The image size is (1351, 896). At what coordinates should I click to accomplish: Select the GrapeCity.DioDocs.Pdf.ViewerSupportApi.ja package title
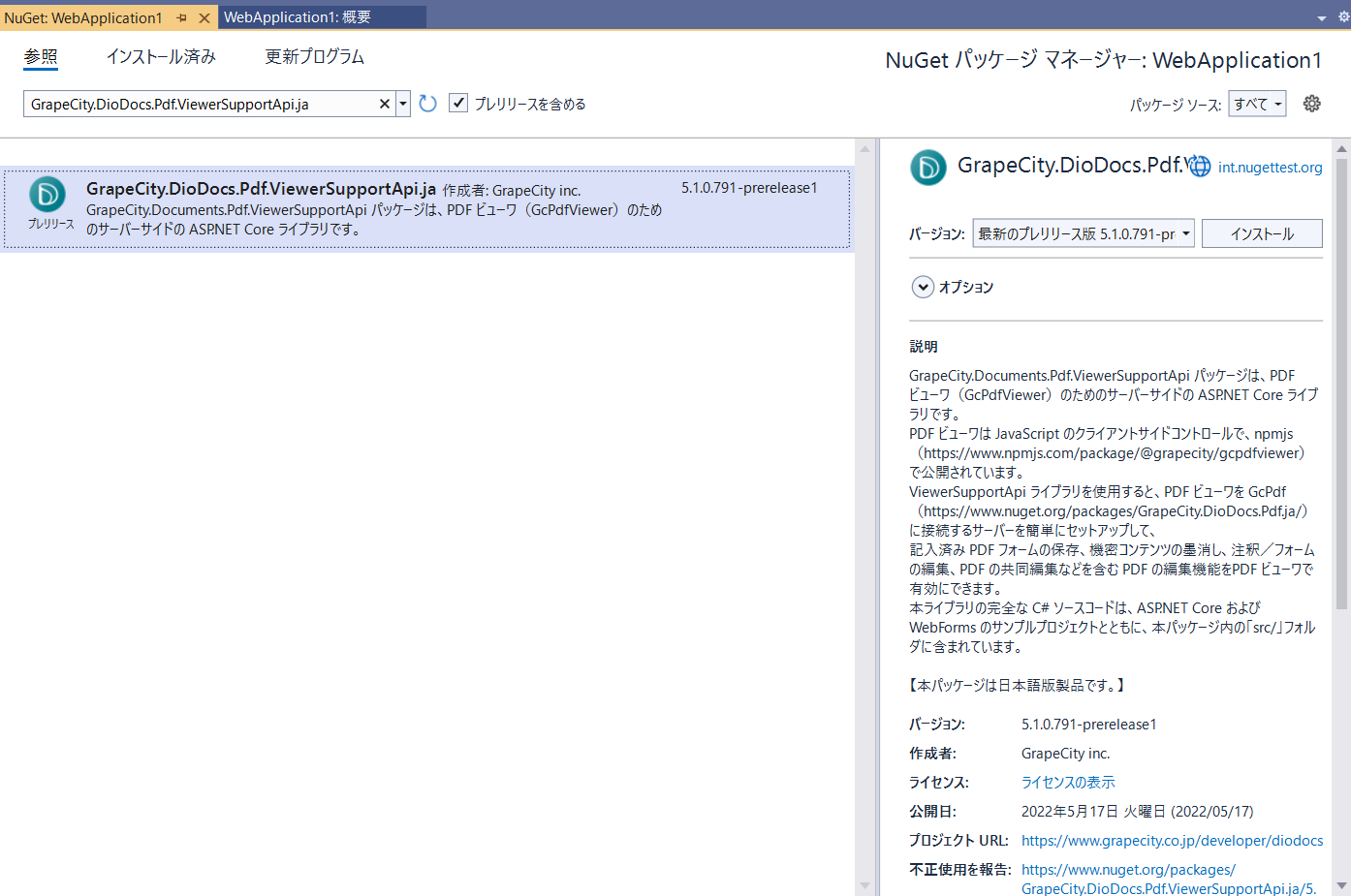(x=261, y=189)
